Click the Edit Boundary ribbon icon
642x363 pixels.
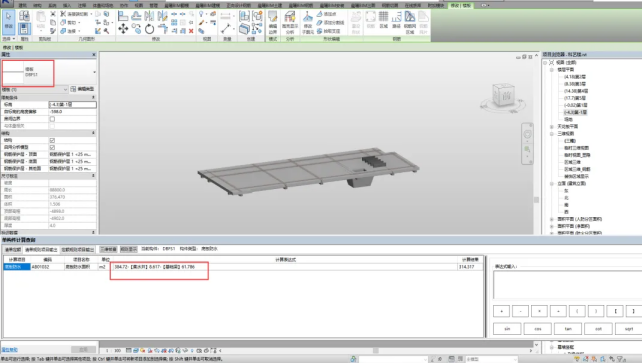(273, 22)
